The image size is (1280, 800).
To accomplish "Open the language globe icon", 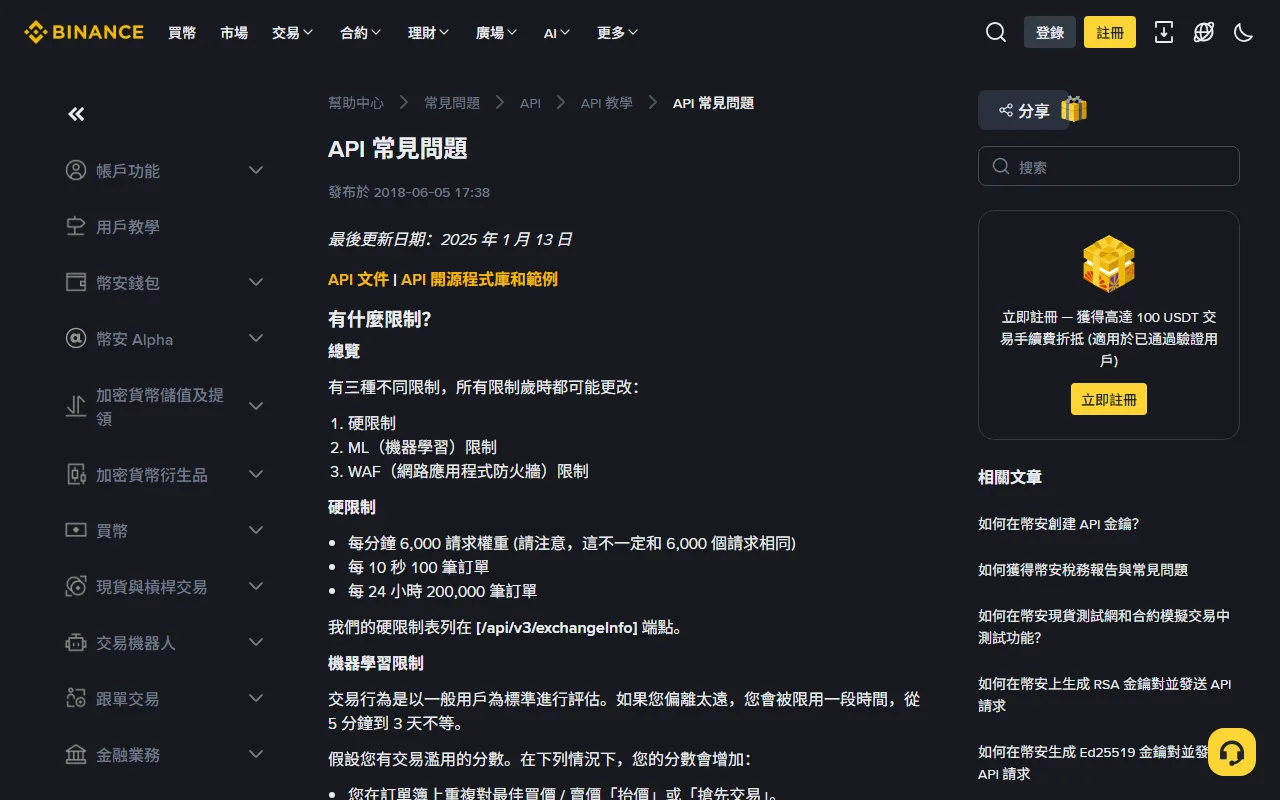I will [x=1204, y=32].
